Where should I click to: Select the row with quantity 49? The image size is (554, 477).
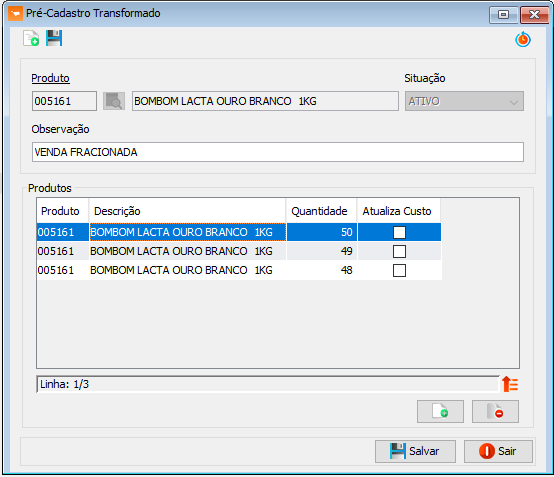[x=239, y=251]
